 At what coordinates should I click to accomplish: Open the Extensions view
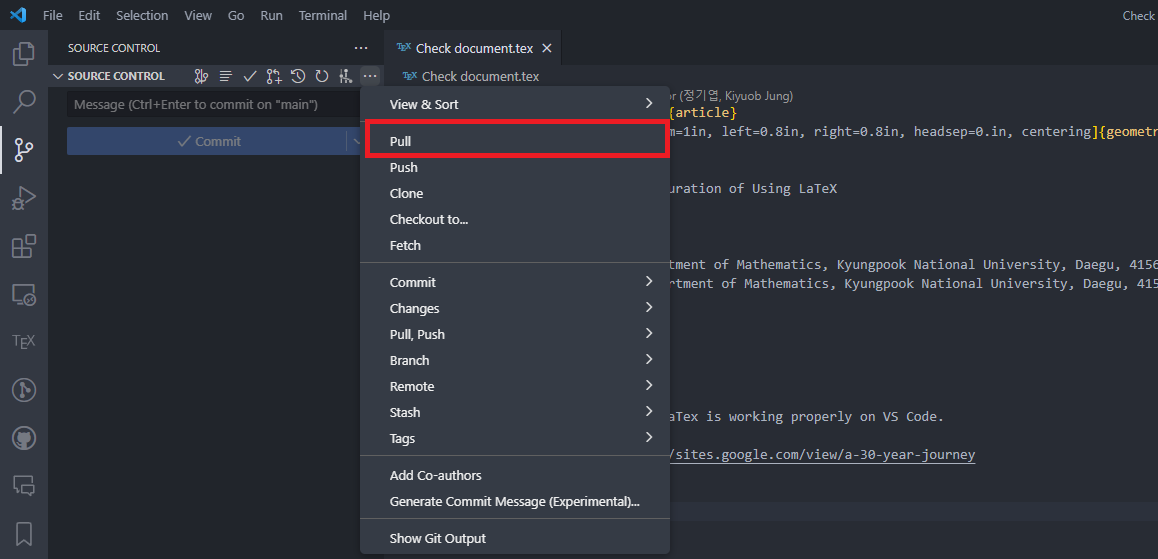coord(24,246)
